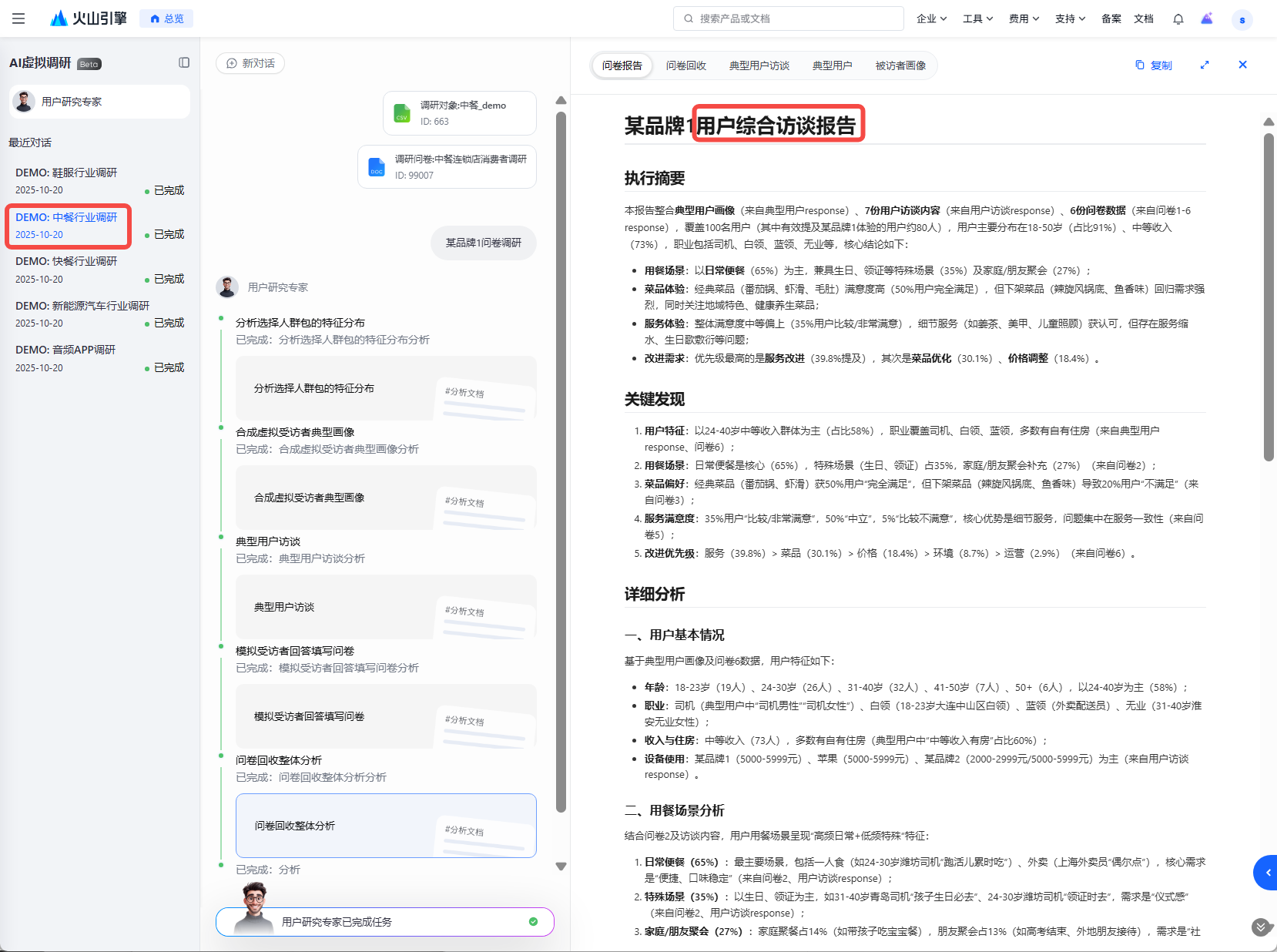Open DEMO: 快餐行业调研 conversation
This screenshot has width=1277, height=952.
[99, 270]
